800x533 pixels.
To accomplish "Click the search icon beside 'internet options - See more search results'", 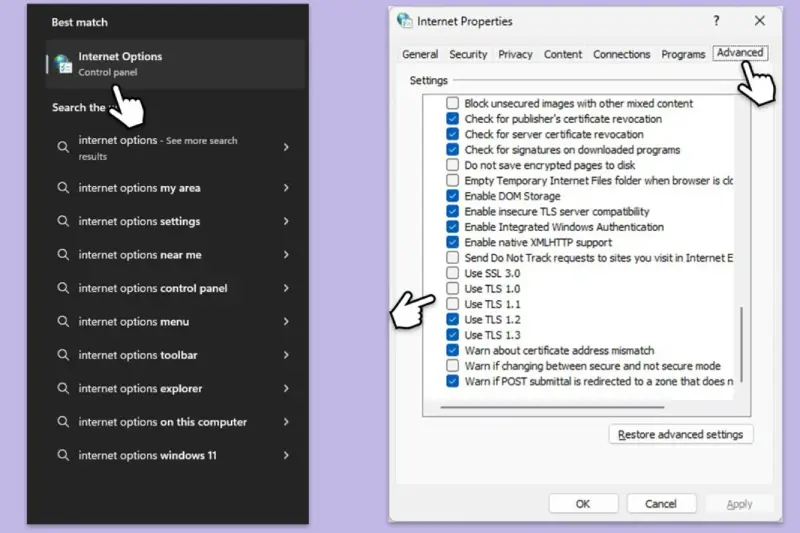I will point(63,147).
